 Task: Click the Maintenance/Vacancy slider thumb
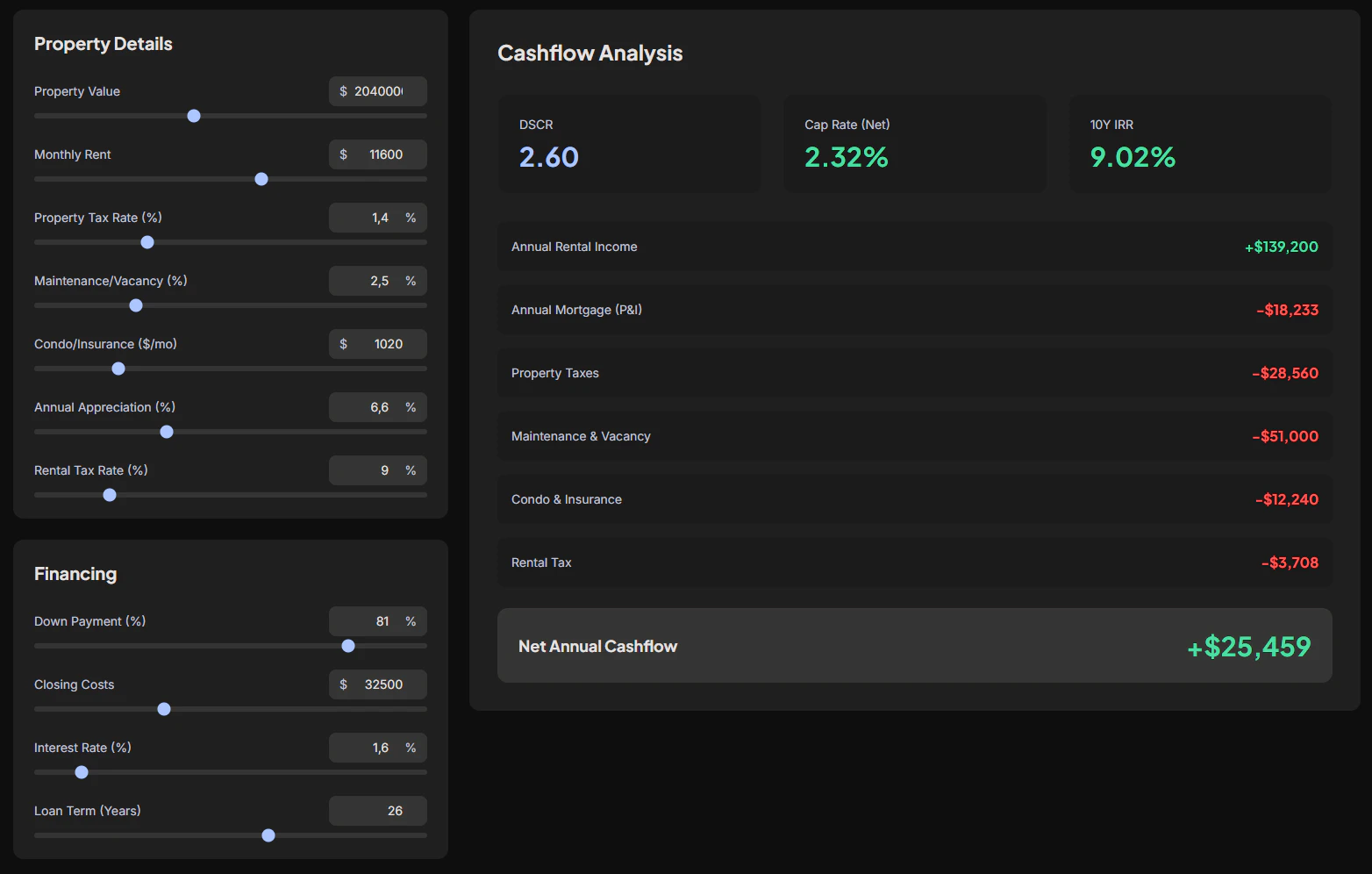click(x=136, y=305)
